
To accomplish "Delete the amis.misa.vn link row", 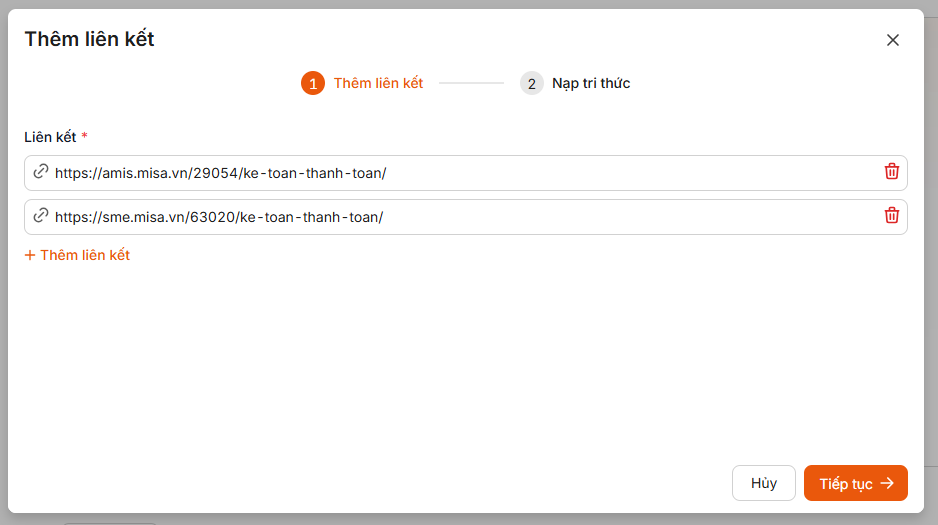I will (891, 172).
